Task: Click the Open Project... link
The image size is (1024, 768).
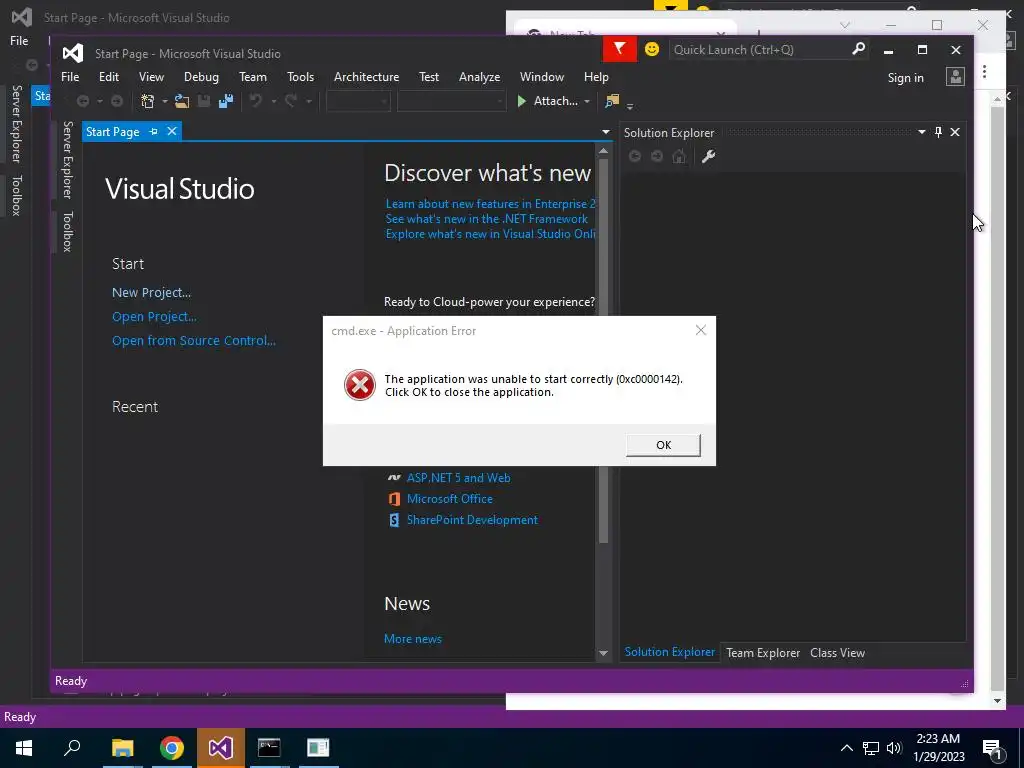Action: (154, 317)
